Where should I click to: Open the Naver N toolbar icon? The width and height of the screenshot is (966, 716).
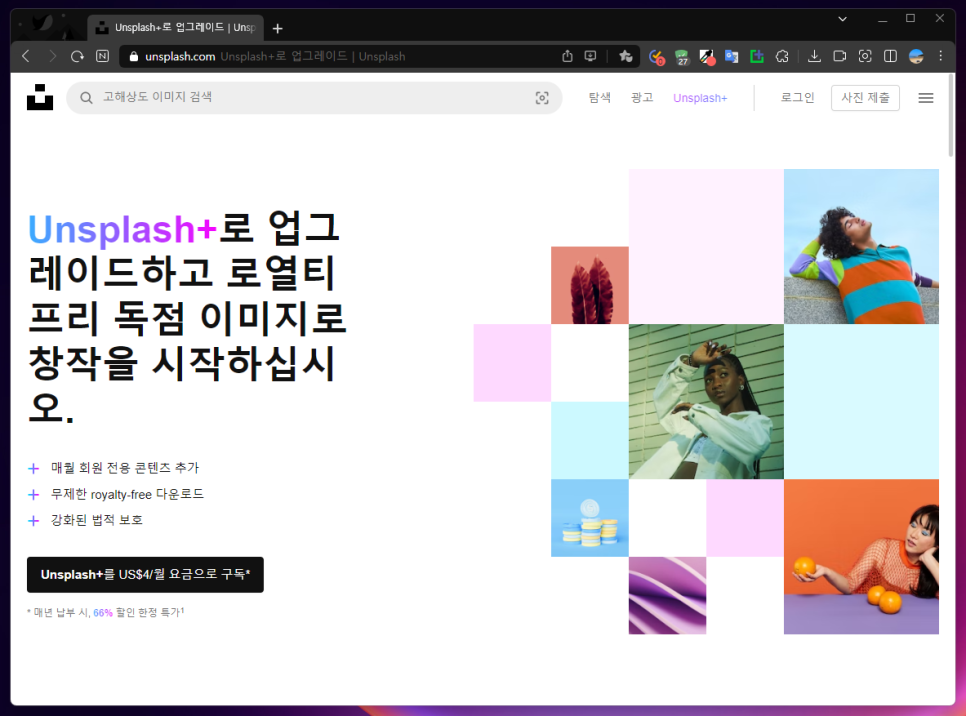point(102,56)
